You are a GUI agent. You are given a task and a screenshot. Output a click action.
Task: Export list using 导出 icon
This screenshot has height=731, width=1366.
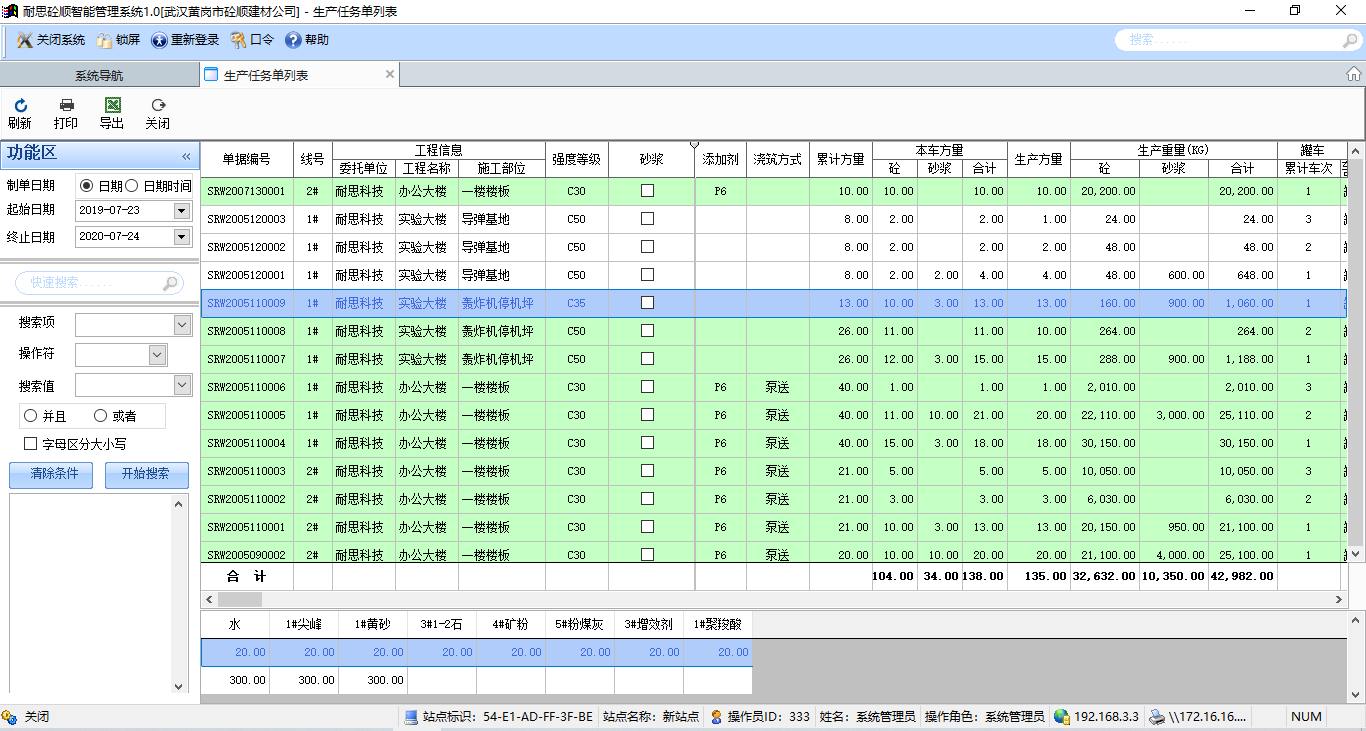[x=112, y=106]
